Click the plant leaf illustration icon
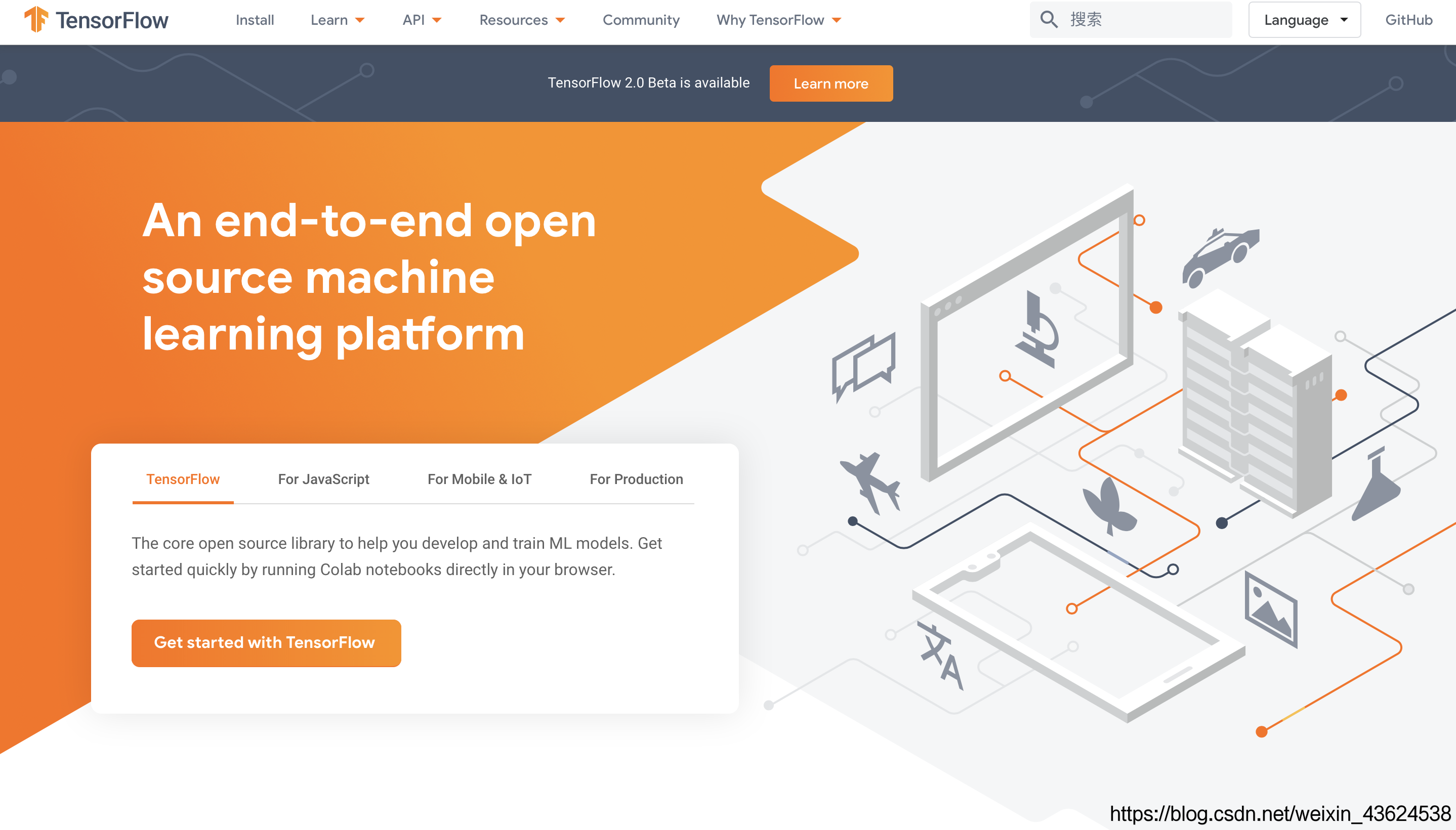The image size is (1456, 830). (1110, 506)
